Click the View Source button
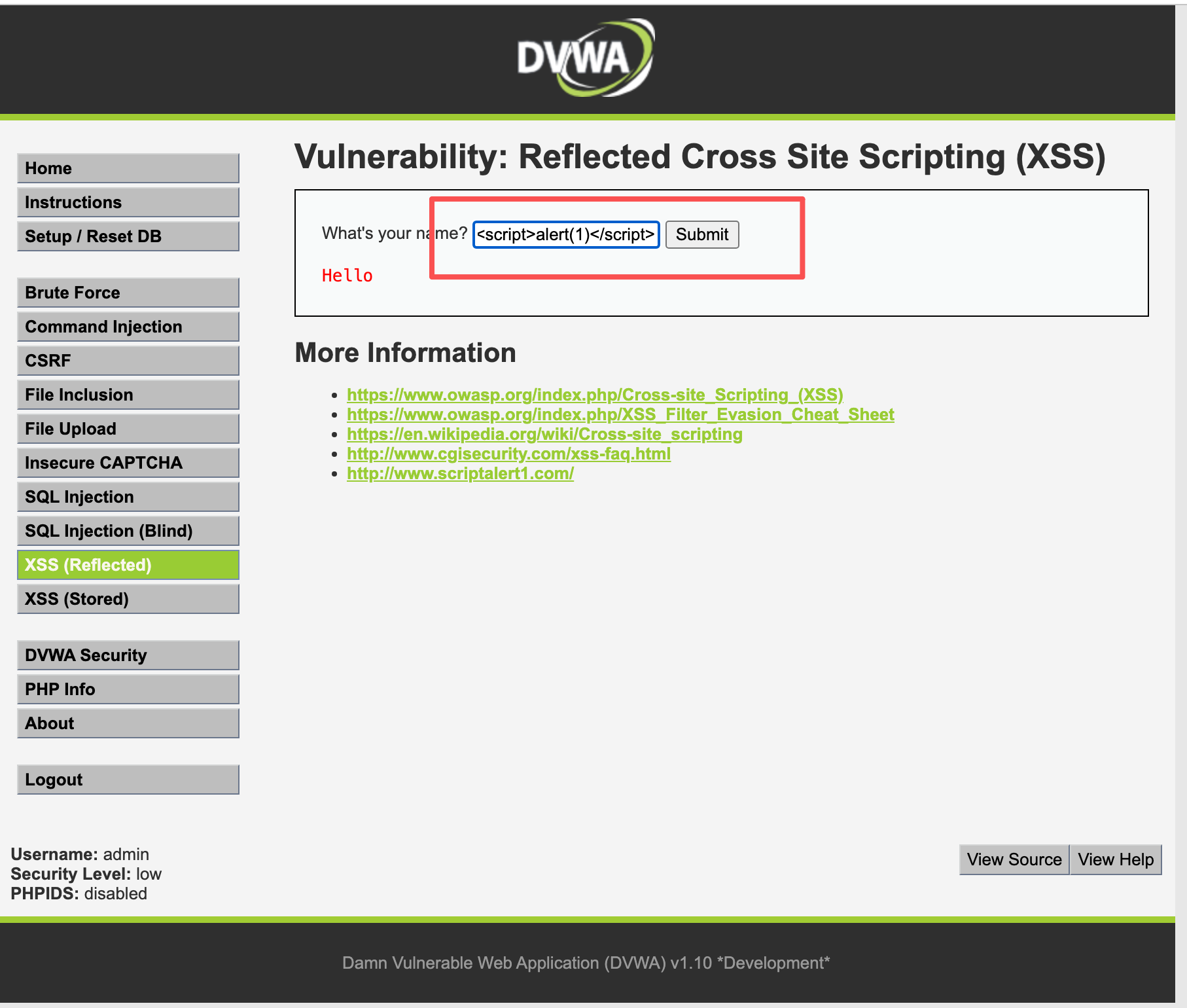Viewport: 1187px width, 1008px height. [1014, 859]
